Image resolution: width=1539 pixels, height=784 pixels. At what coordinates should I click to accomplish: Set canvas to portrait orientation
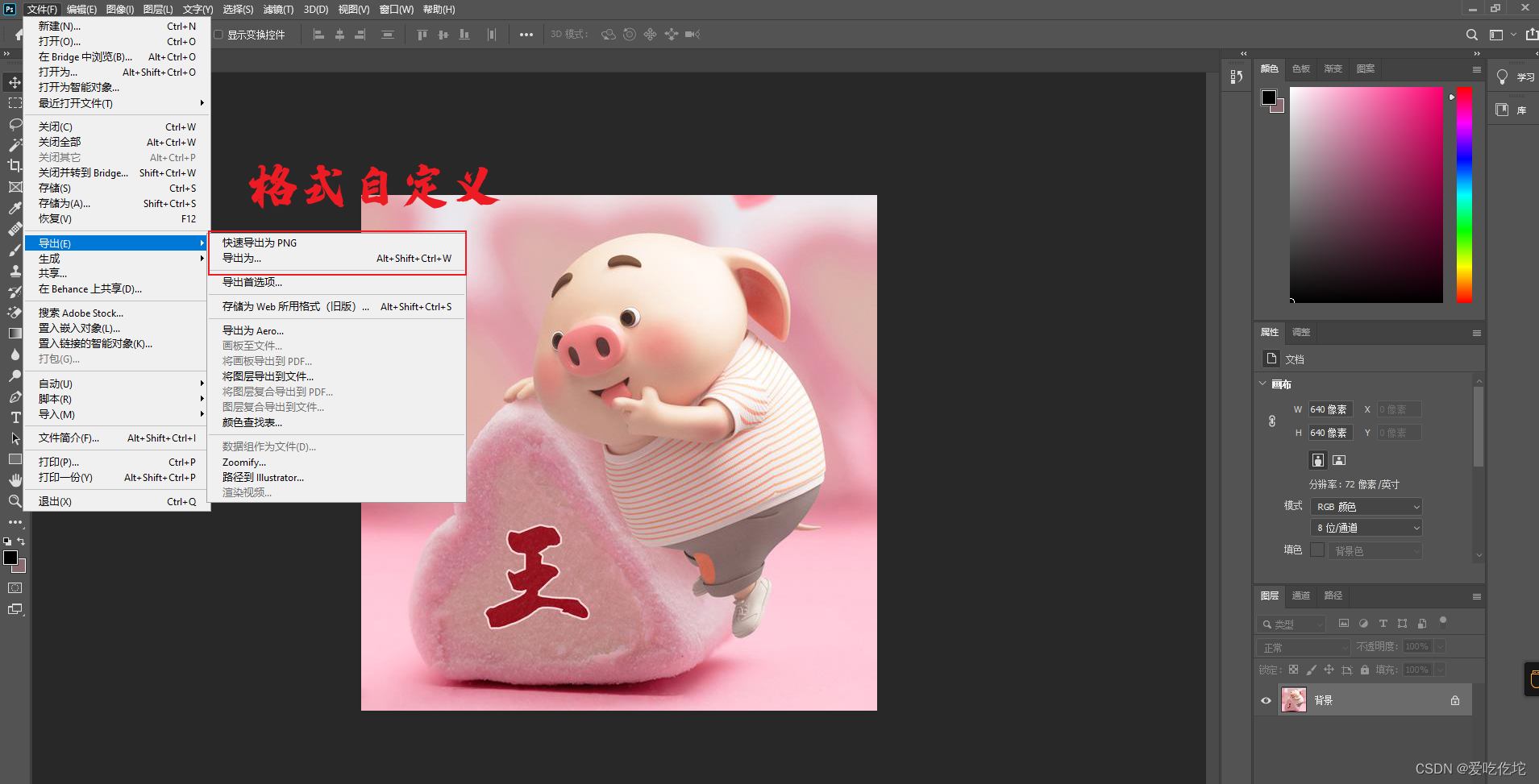pos(1317,460)
